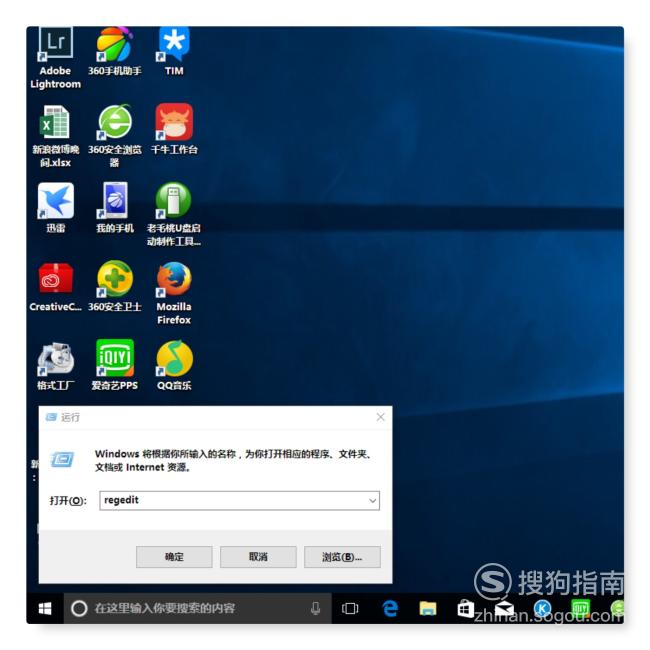Launch 千牛工作台 desktop icon
The image size is (650, 650).
click(174, 129)
